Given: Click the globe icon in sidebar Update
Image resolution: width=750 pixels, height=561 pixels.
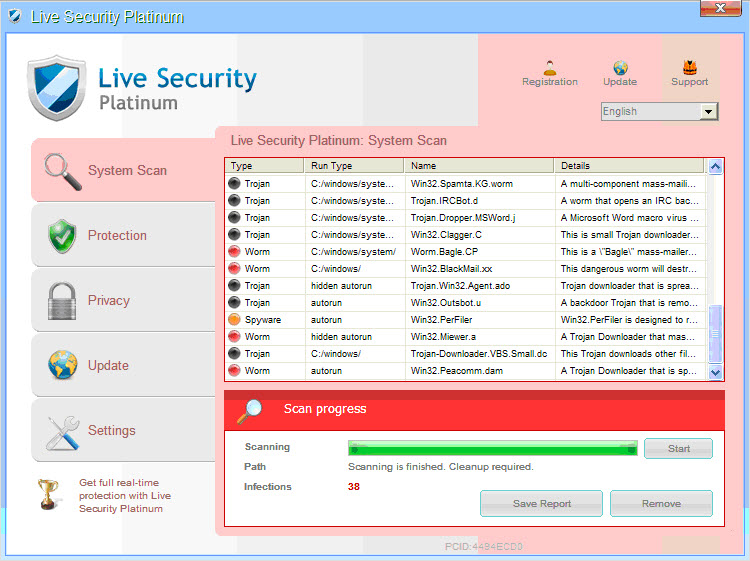Looking at the screenshot, I should point(62,365).
